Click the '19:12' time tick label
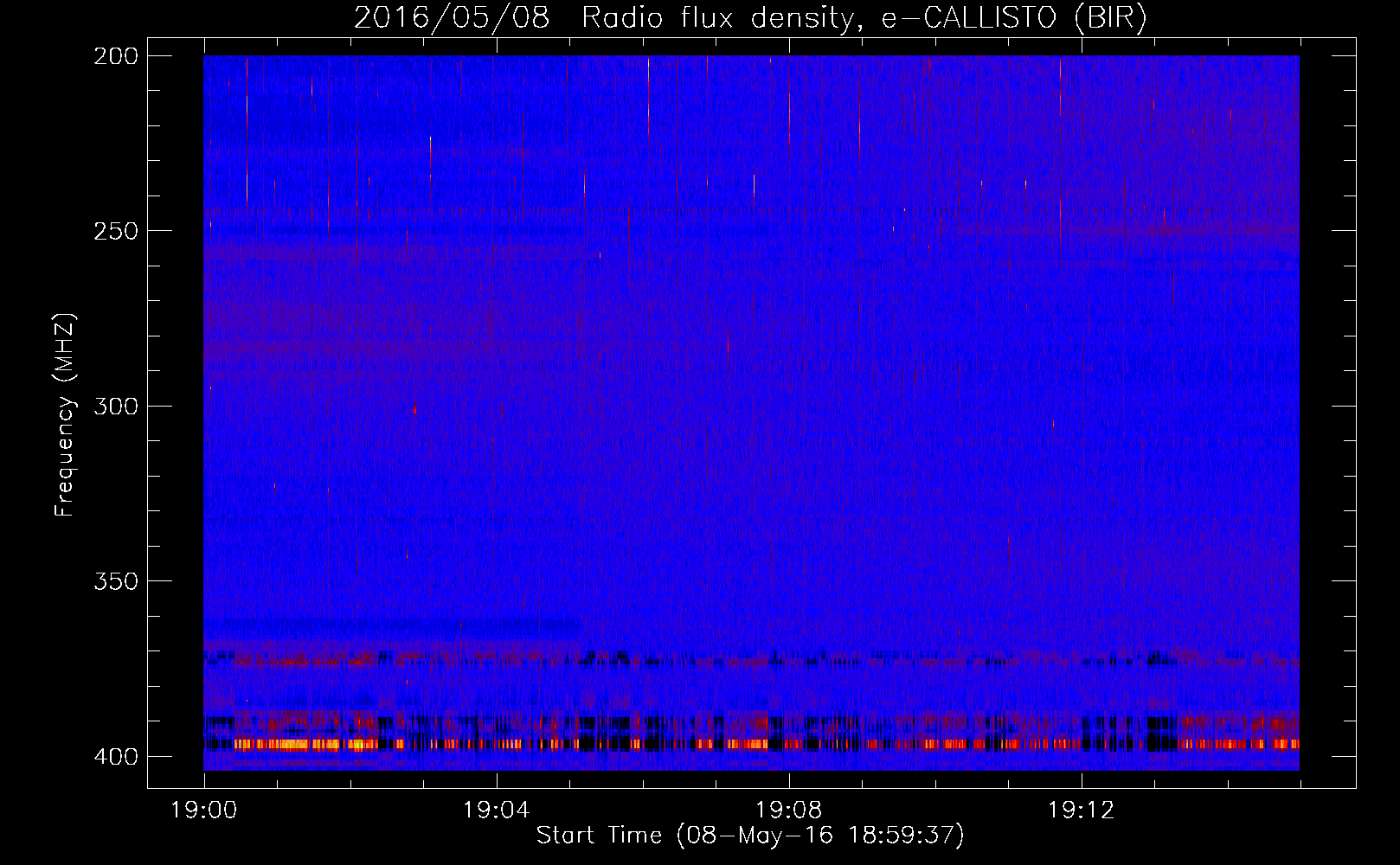The height and width of the screenshot is (865, 1400). point(1082,810)
